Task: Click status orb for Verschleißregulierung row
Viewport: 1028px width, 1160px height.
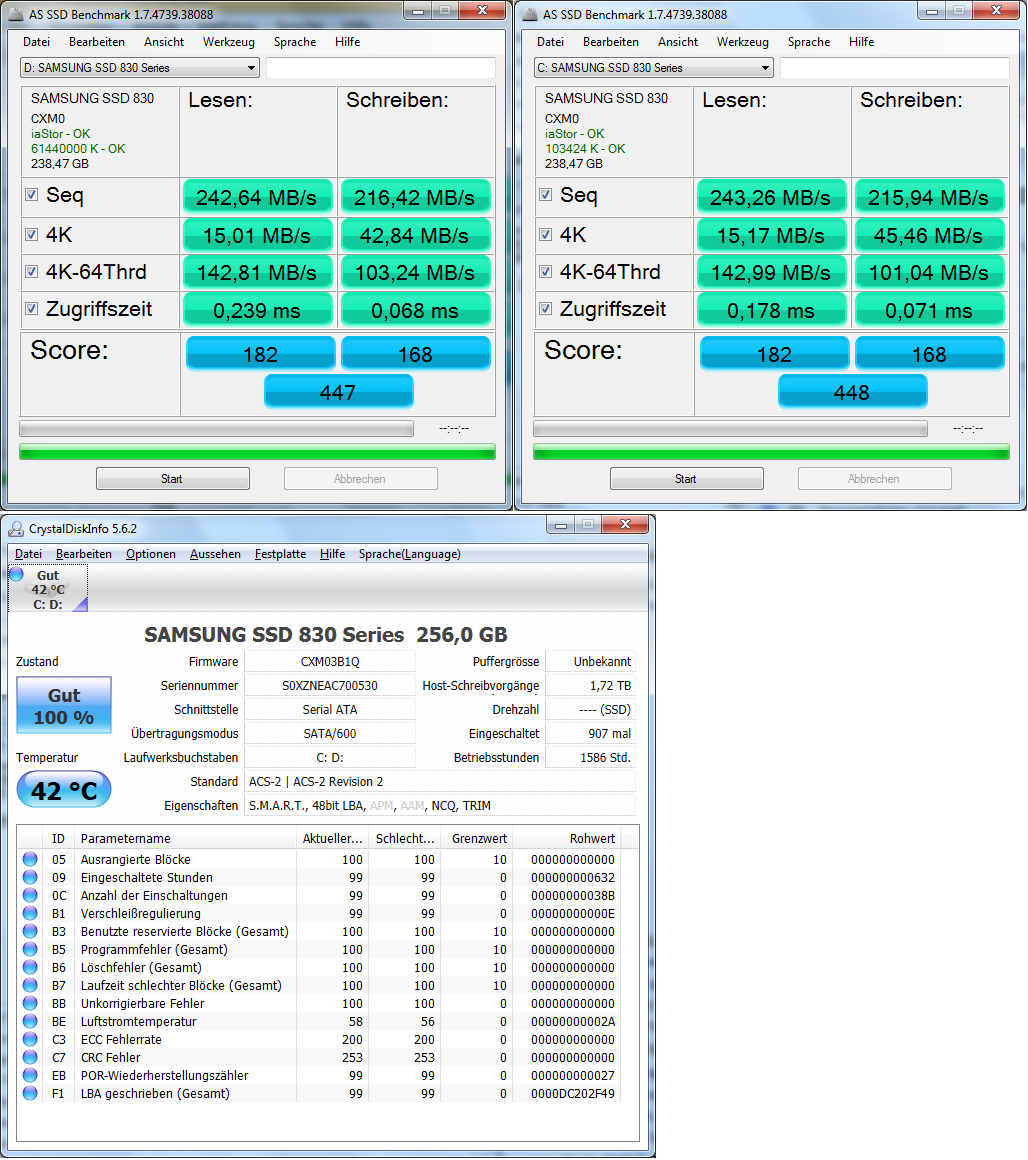Action: (30, 913)
